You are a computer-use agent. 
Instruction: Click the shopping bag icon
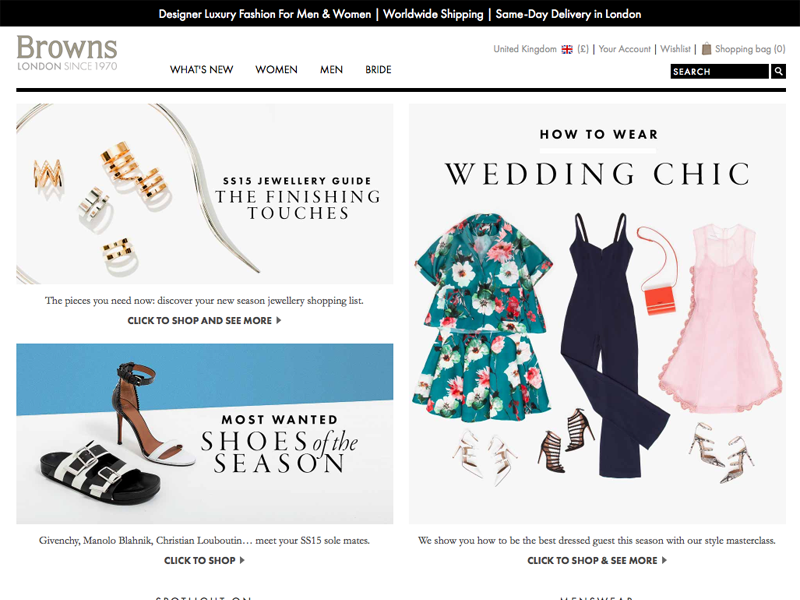706,49
